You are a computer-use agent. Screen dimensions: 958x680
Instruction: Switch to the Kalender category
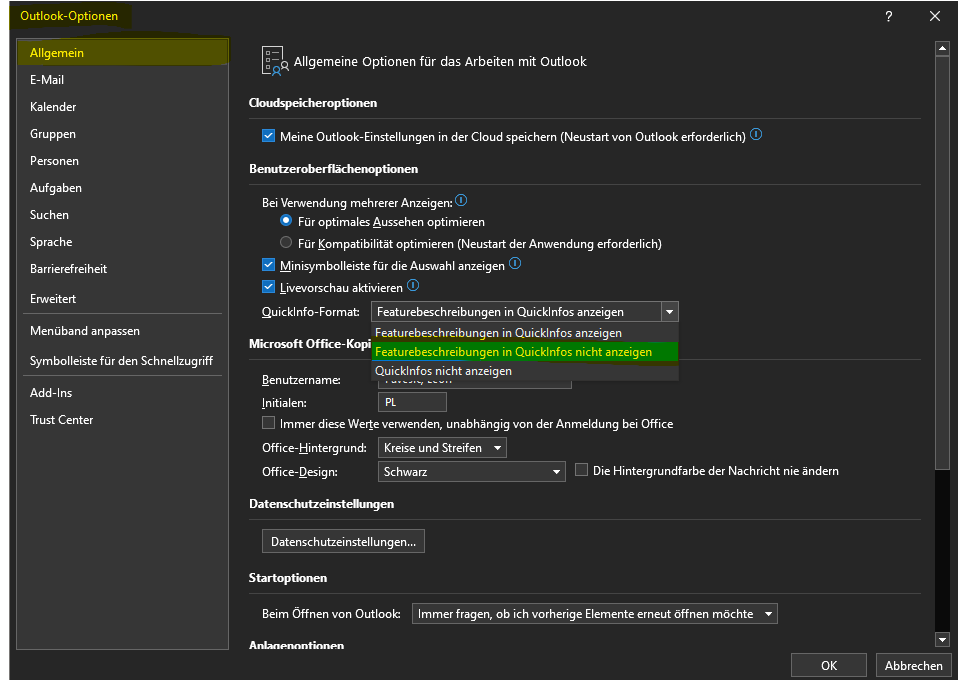click(x=123, y=106)
